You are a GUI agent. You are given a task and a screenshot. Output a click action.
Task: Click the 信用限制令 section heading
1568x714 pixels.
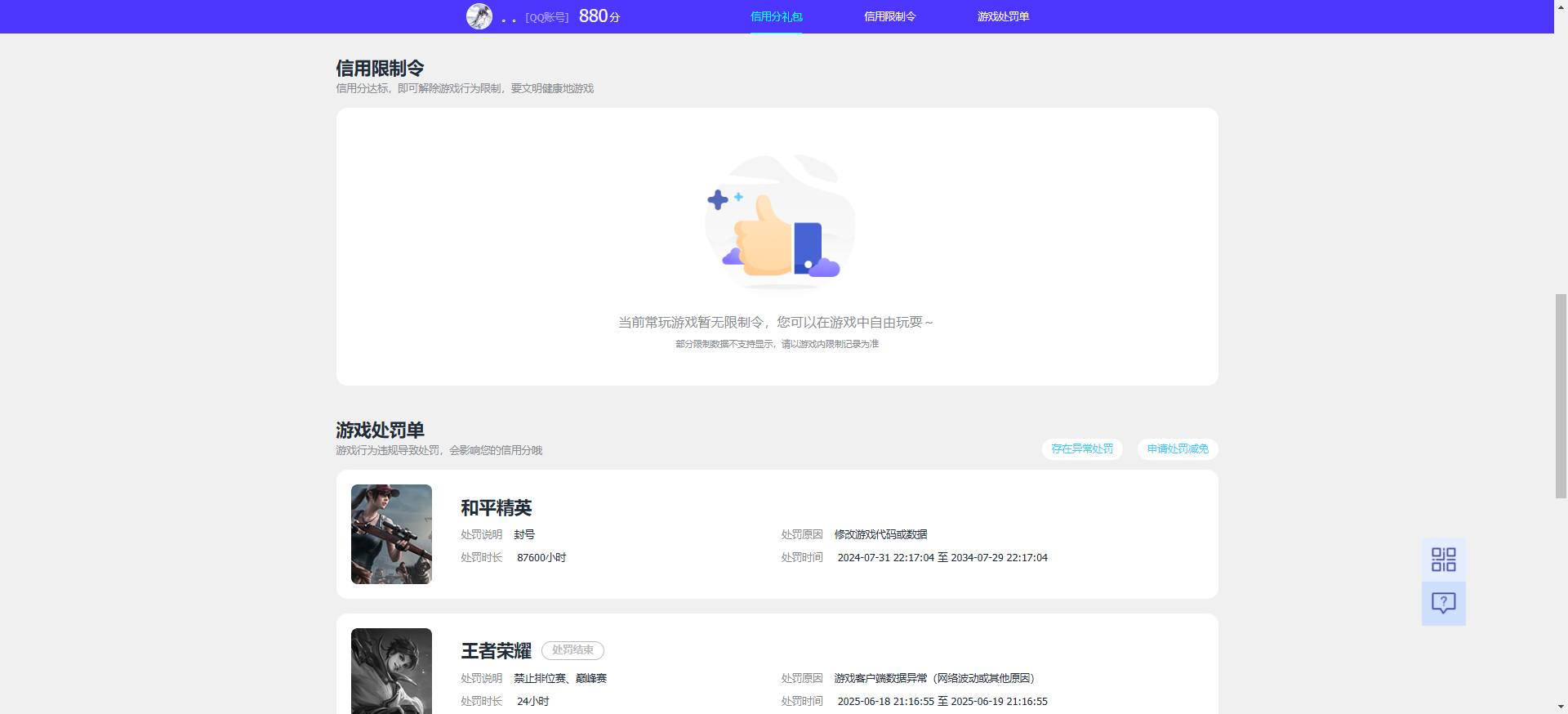click(380, 68)
